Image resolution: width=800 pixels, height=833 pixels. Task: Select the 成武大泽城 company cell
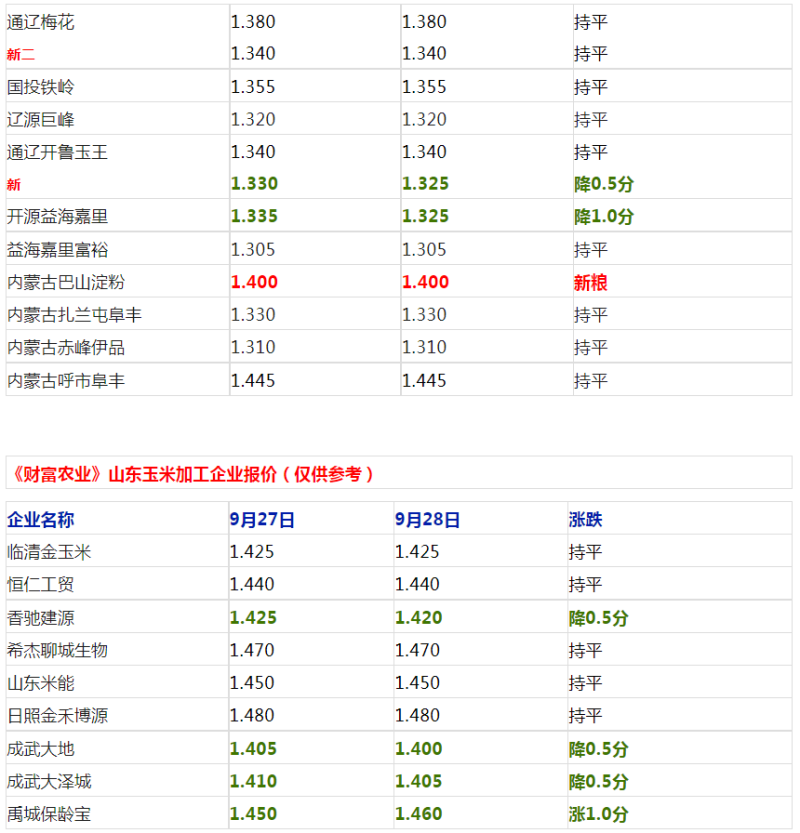49,782
